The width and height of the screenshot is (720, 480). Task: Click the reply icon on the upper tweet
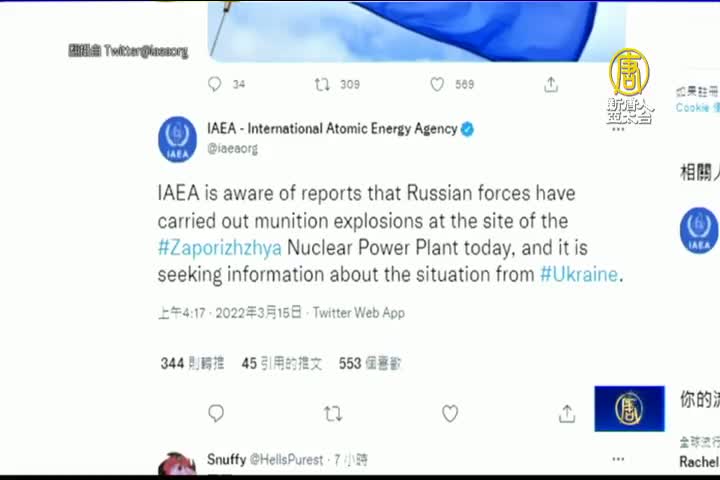(x=214, y=84)
